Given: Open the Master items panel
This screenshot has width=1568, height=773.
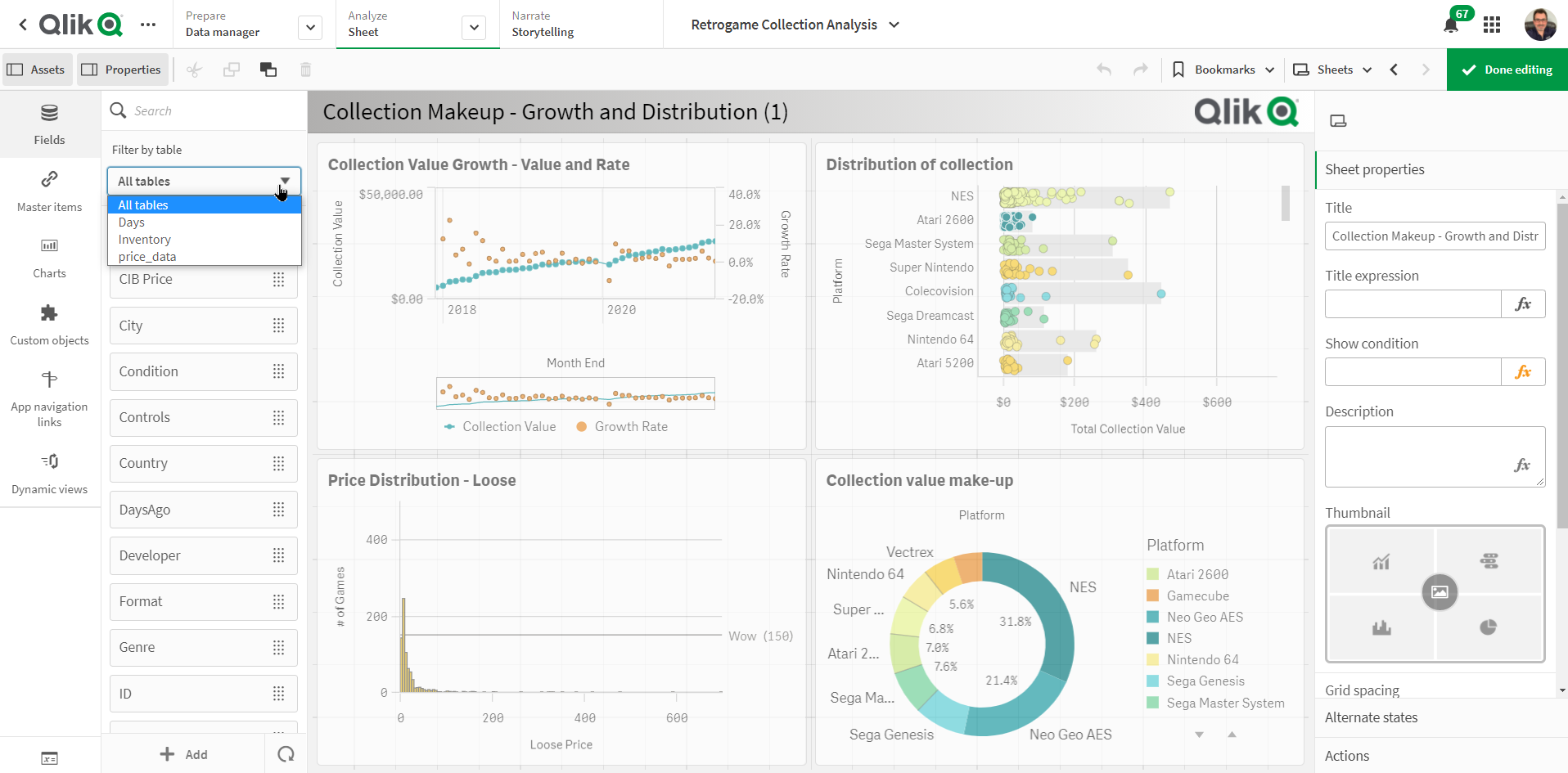Looking at the screenshot, I should [49, 191].
